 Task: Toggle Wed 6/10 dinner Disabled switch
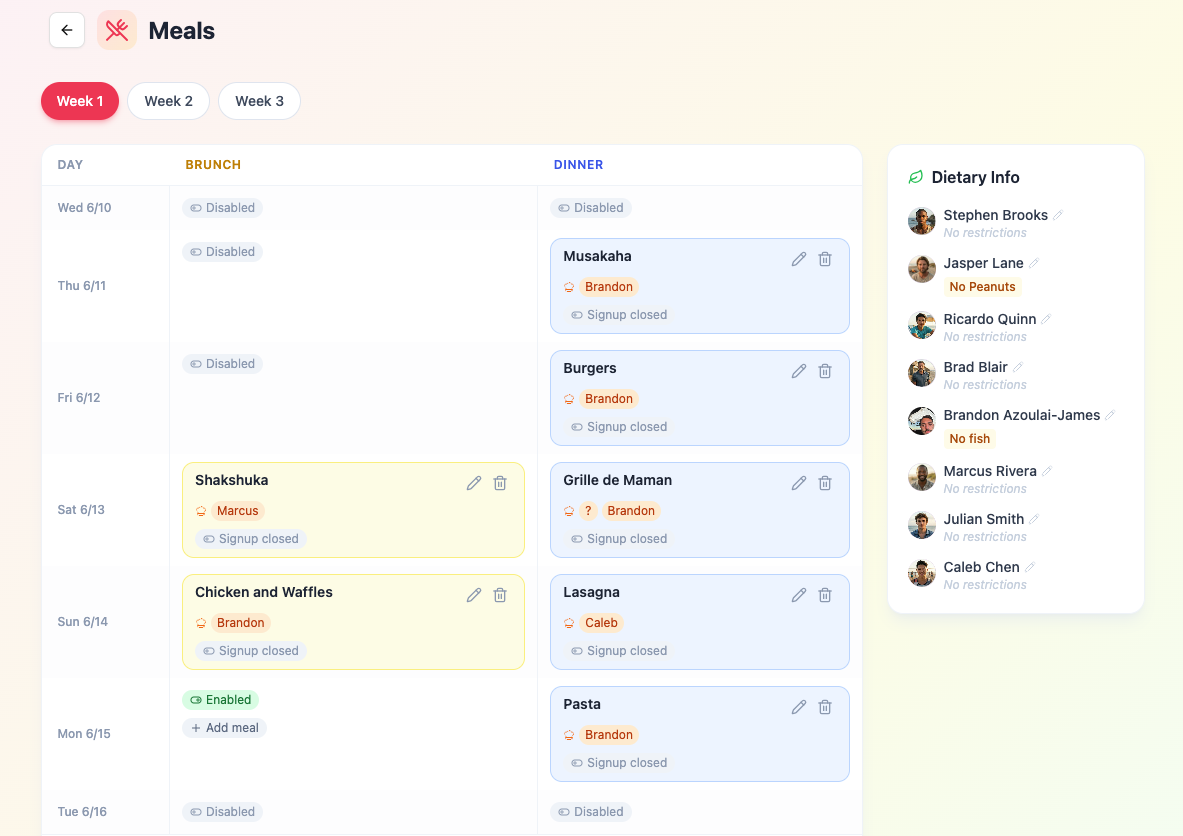[591, 207]
